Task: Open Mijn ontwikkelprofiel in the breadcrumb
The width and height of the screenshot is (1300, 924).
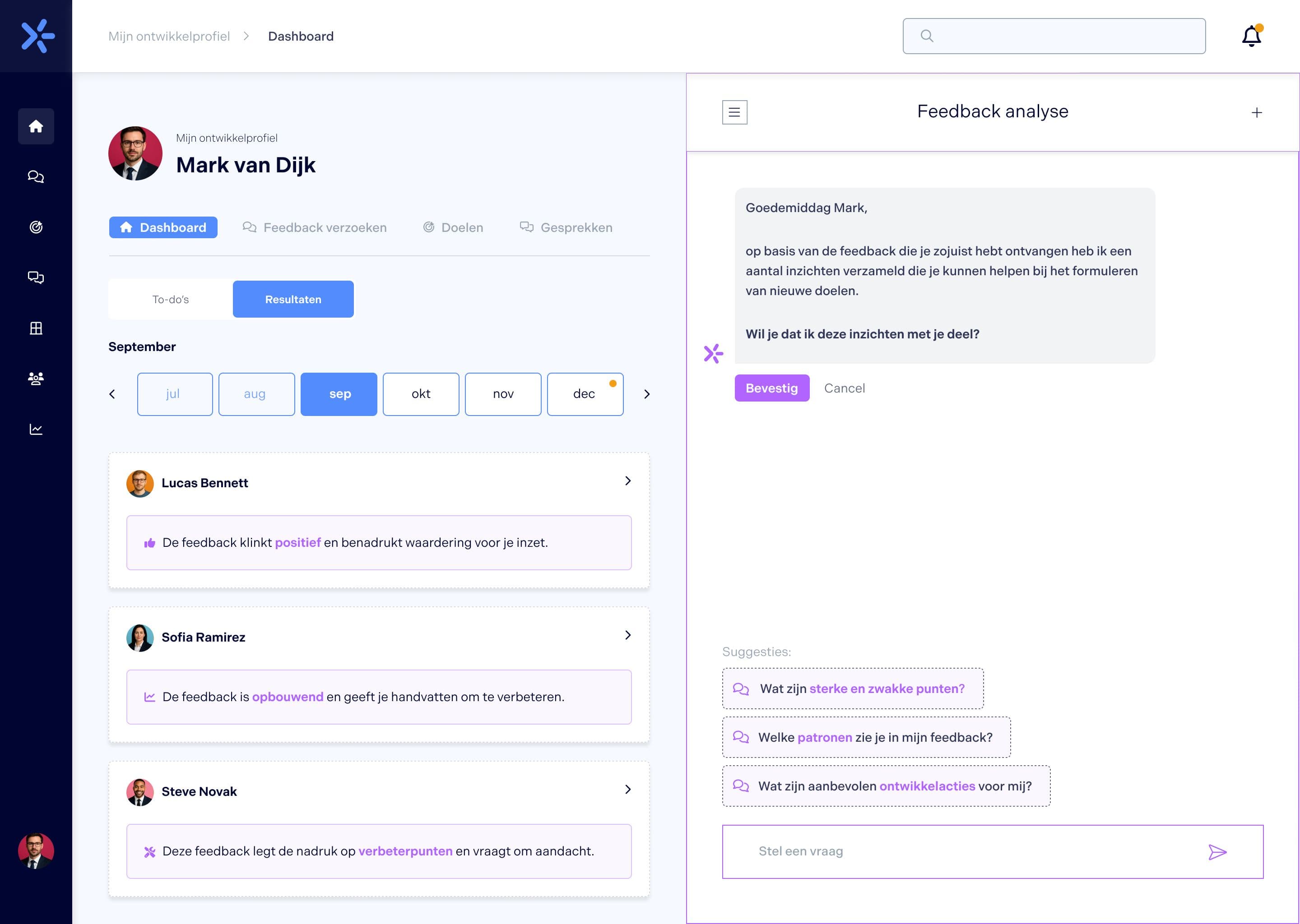Action: coord(168,36)
